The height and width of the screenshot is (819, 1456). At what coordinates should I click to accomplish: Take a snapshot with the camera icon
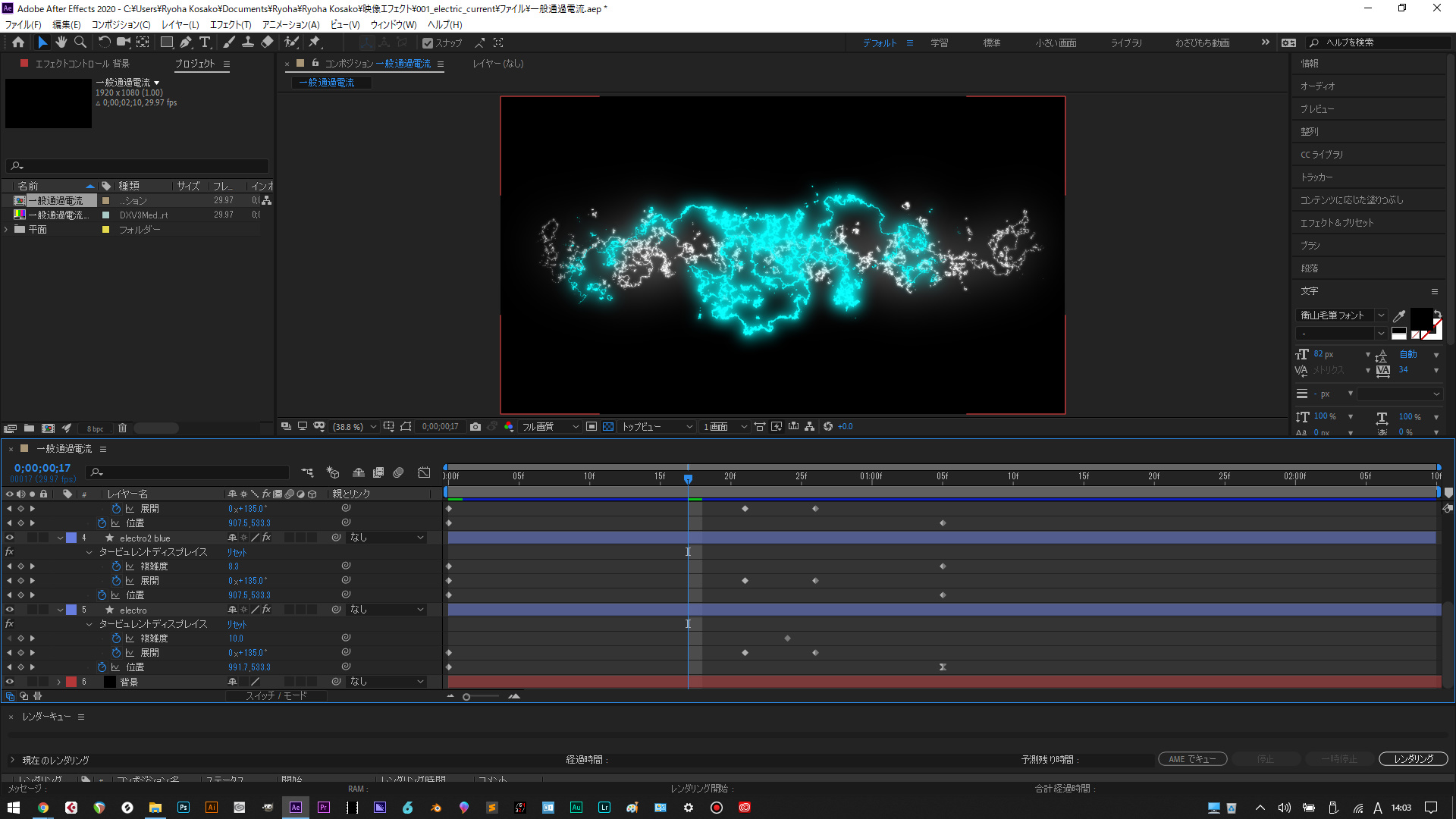click(475, 427)
